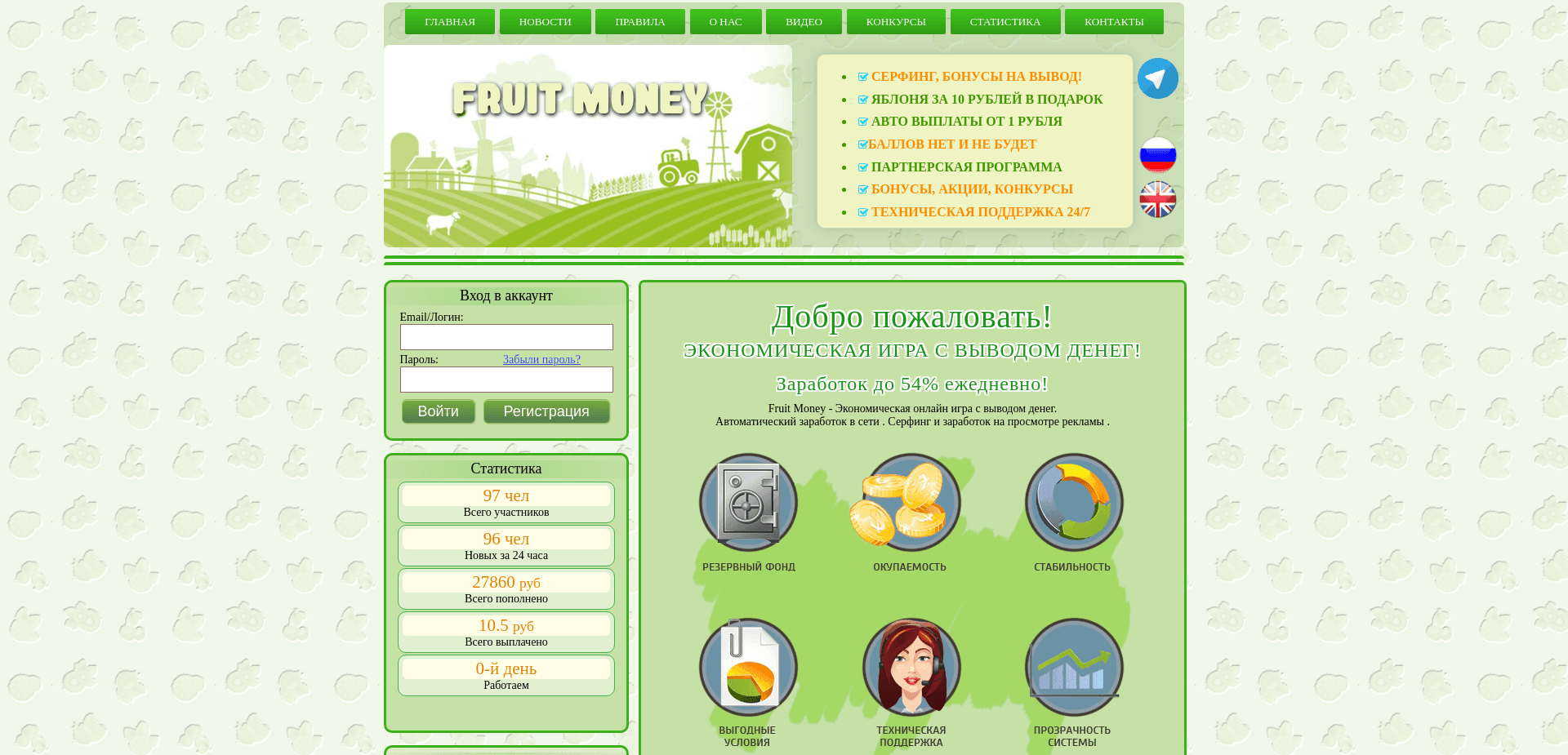Switch site language using the British flag
The height and width of the screenshot is (755, 1568).
pyautogui.click(x=1156, y=198)
